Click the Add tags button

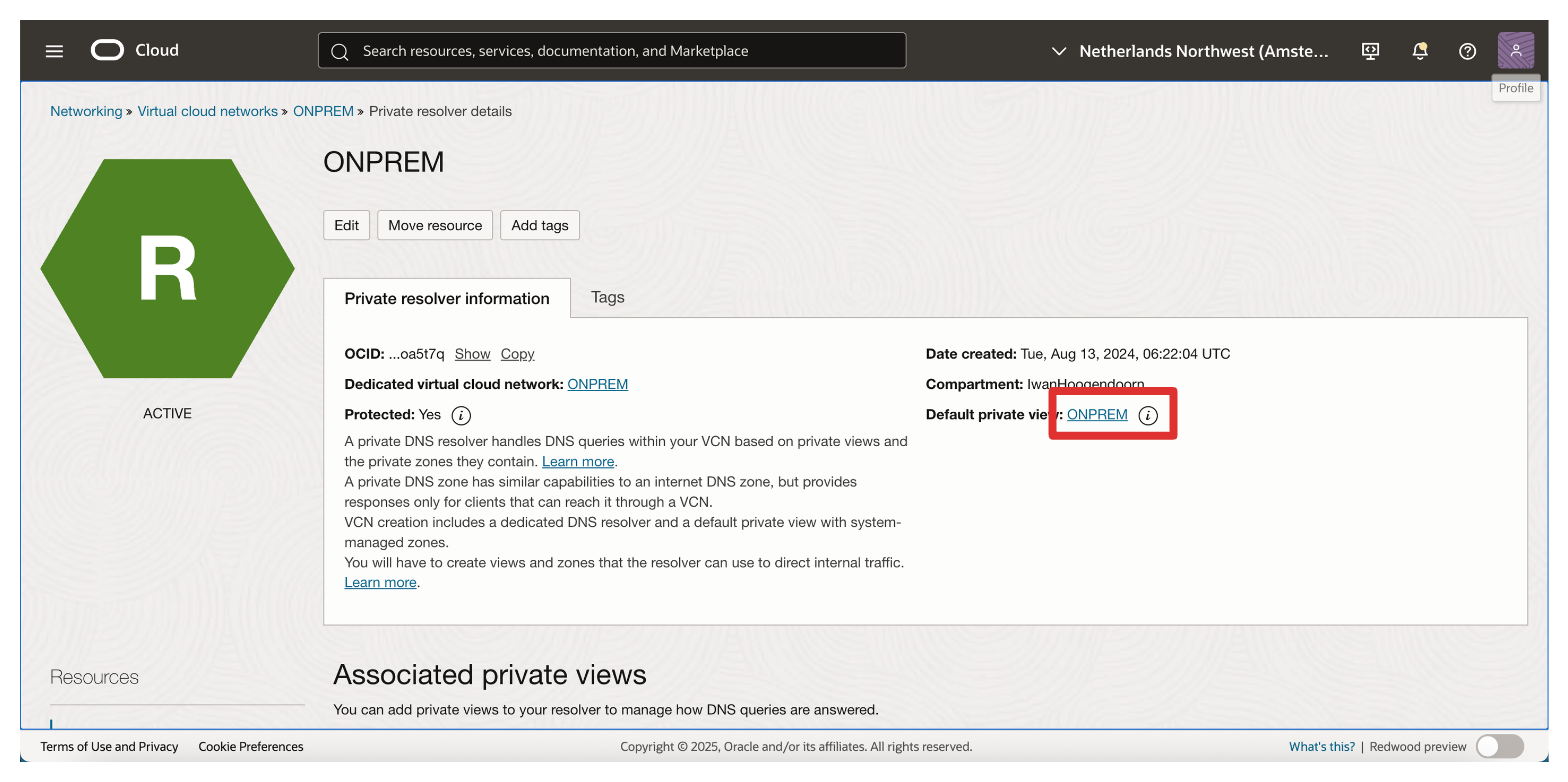(x=539, y=225)
